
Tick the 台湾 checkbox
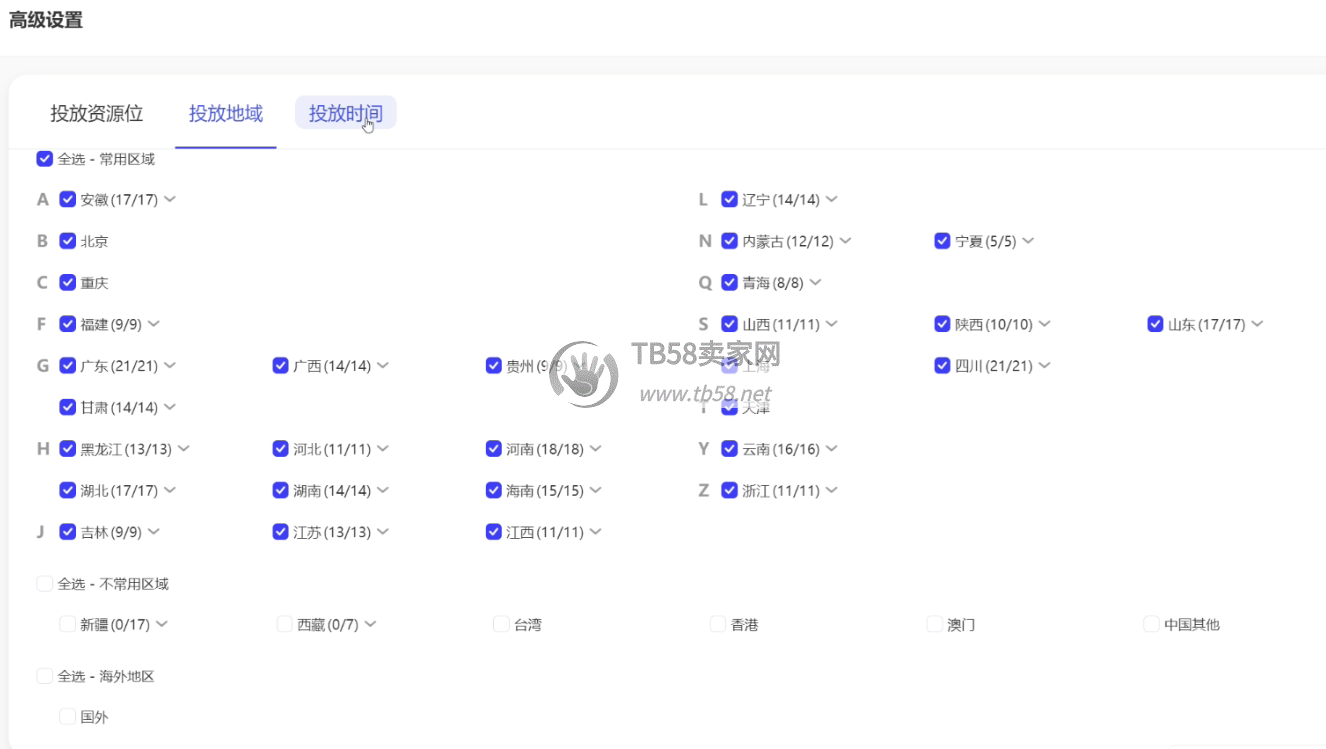click(501, 624)
